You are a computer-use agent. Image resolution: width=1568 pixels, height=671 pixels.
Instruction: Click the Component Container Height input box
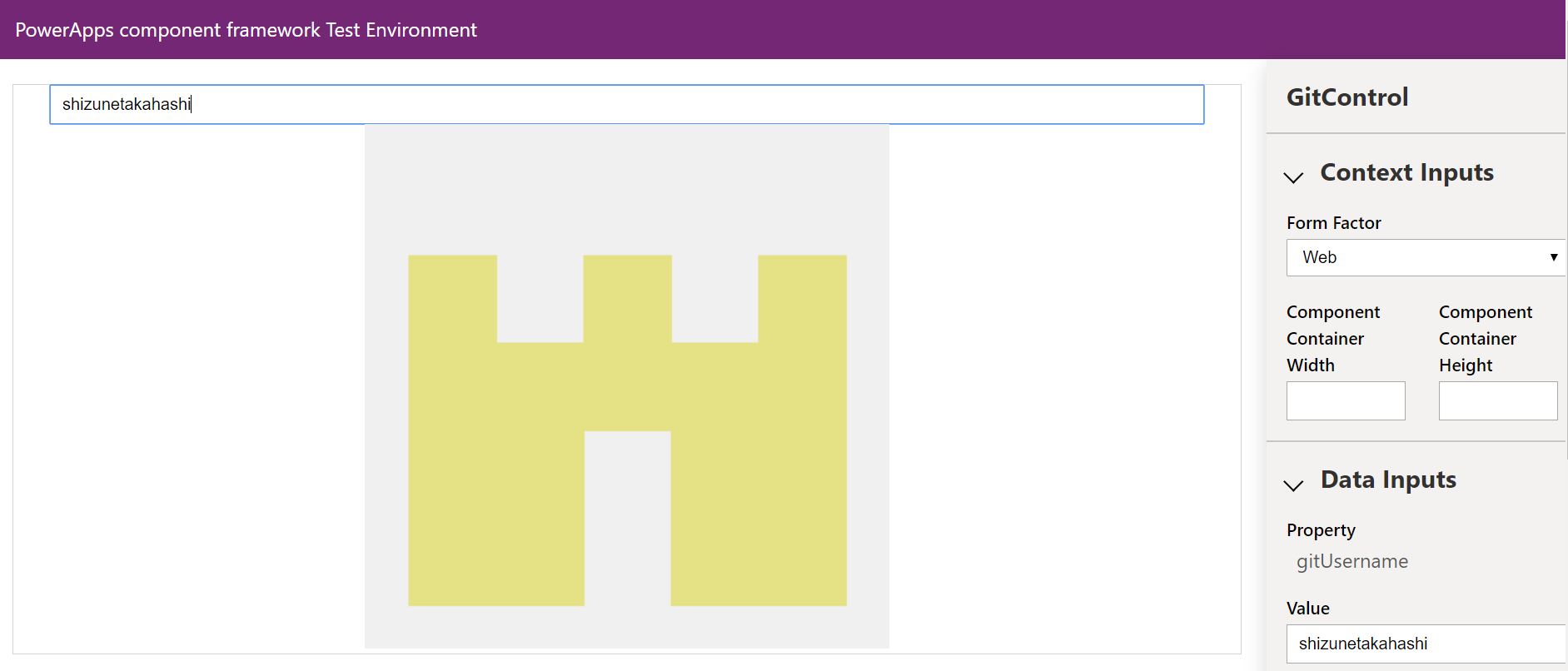point(1498,400)
